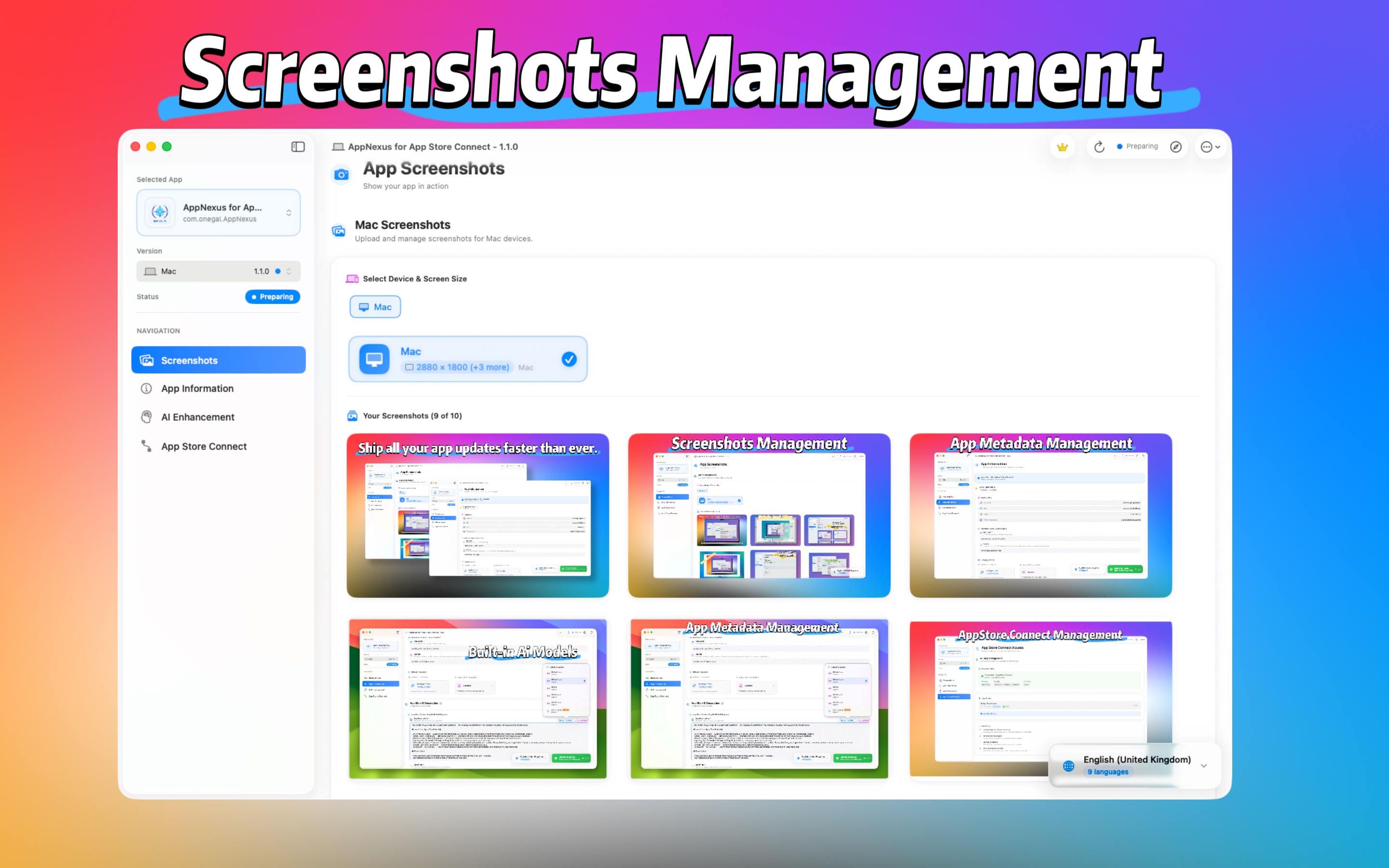This screenshot has height=868, width=1389.
Task: Select the Mac device filter button
Action: pyautogui.click(x=375, y=307)
